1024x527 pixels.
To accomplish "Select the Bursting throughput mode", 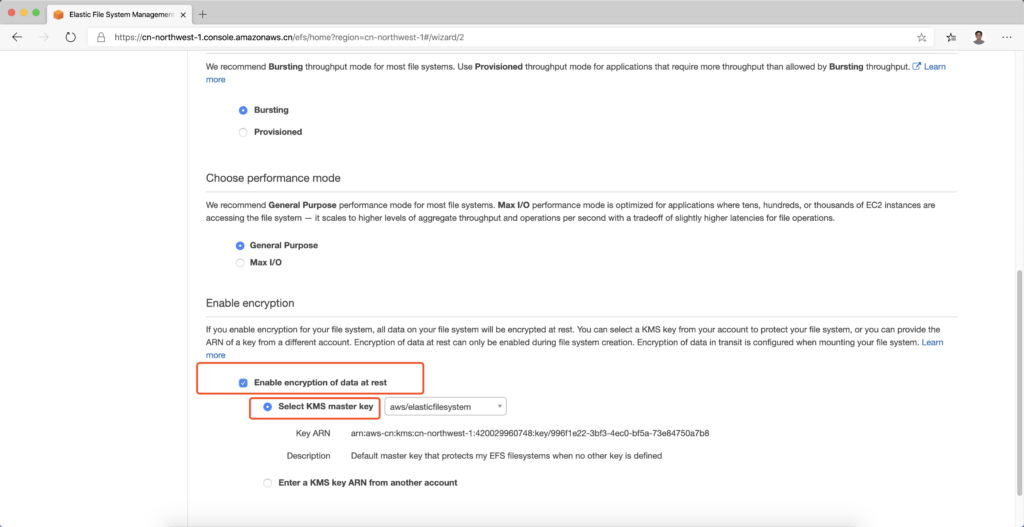I will click(x=243, y=110).
